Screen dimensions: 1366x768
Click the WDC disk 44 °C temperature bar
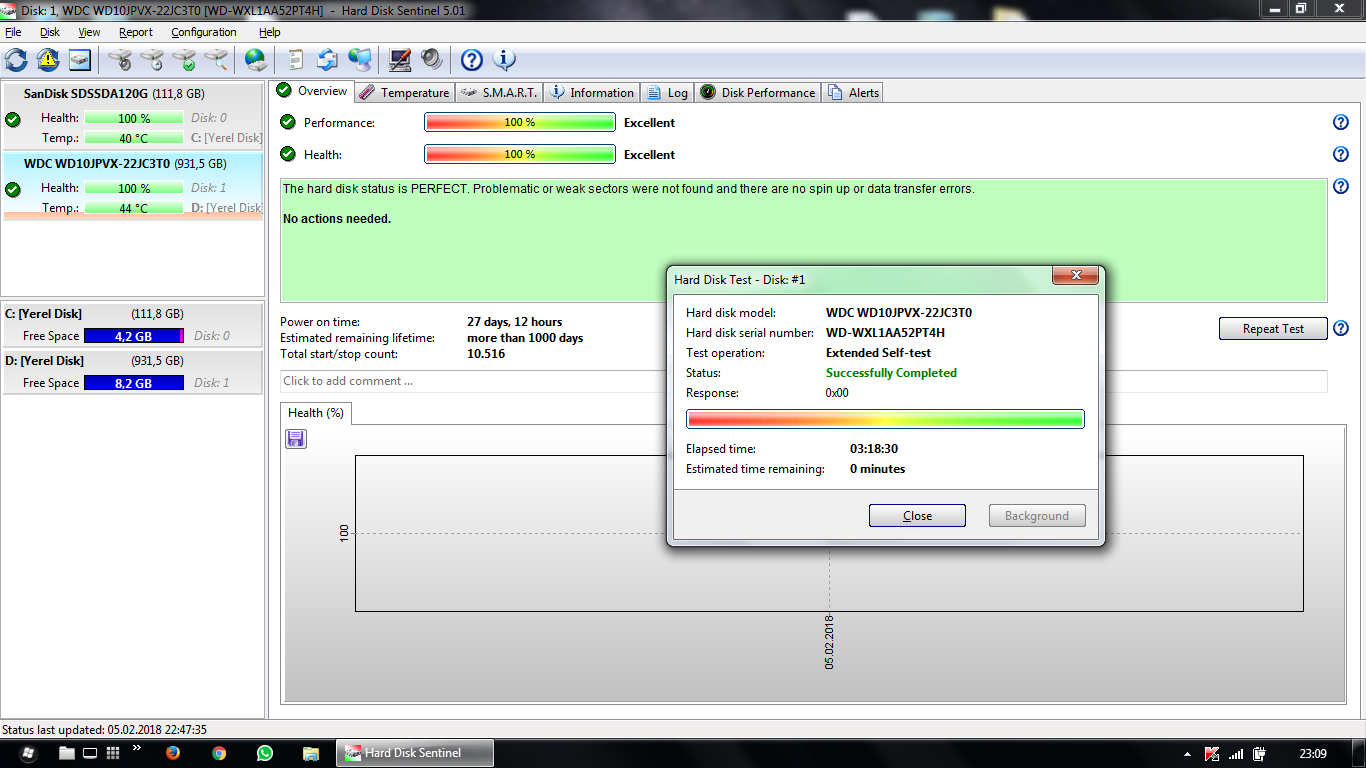coord(134,208)
